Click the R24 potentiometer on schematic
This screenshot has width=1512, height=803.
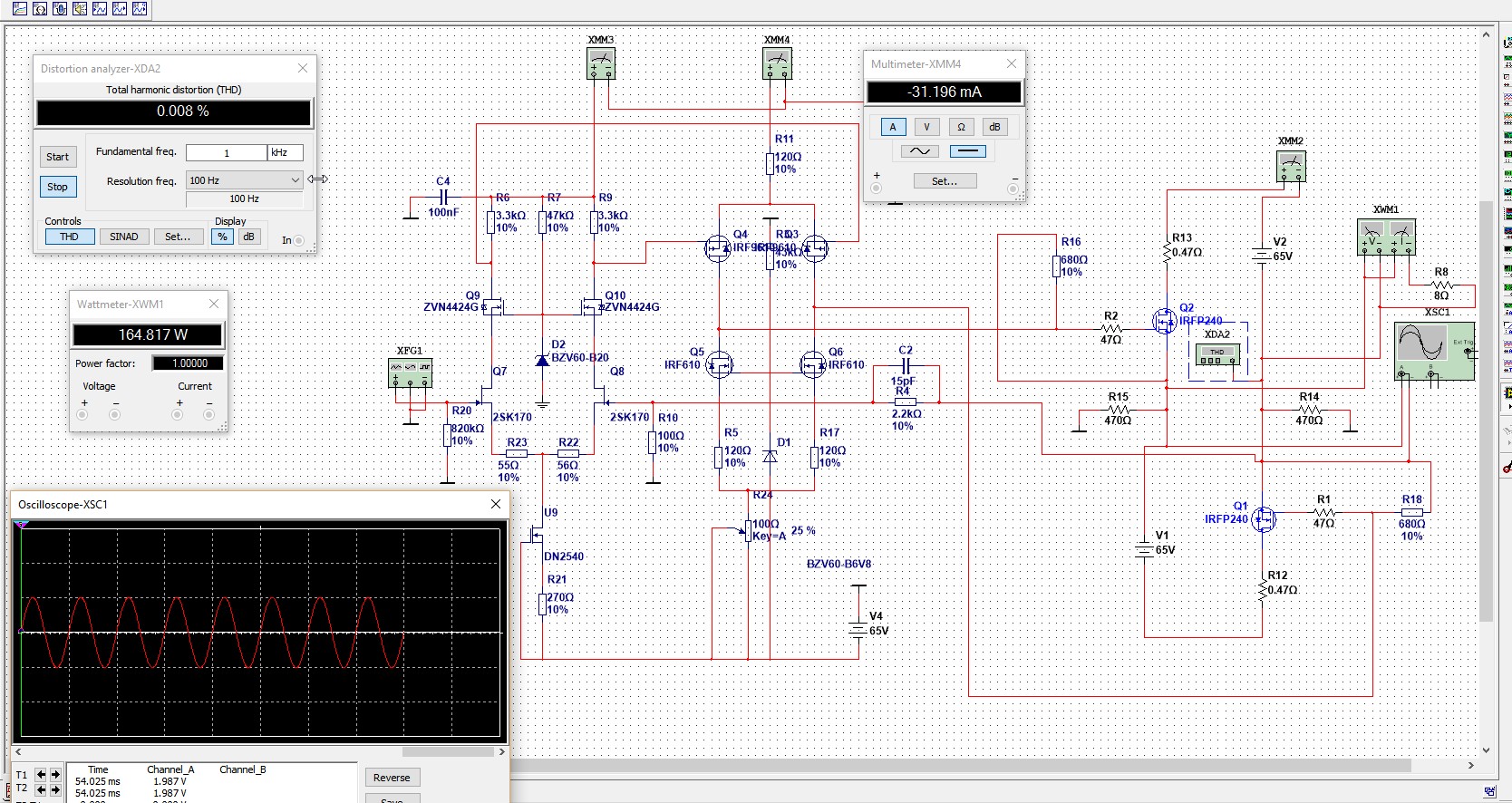click(x=749, y=529)
